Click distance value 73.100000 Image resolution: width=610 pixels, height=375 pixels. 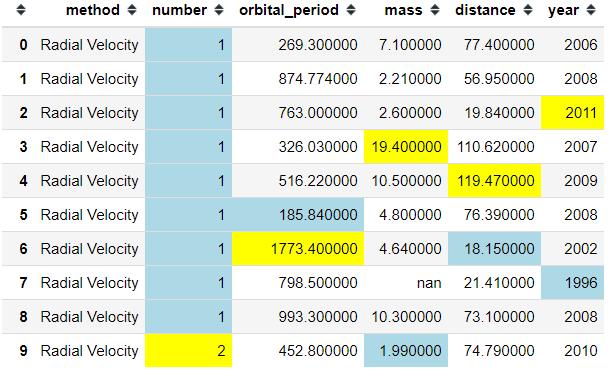pos(499,317)
